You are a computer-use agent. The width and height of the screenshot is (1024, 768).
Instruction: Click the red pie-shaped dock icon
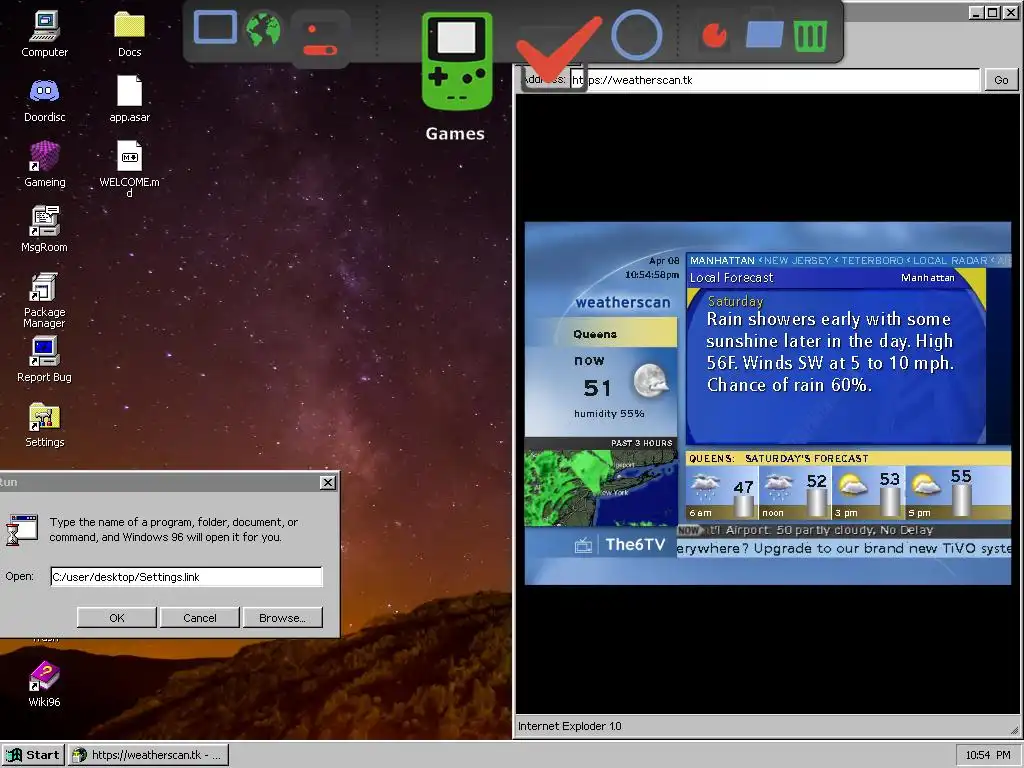714,35
